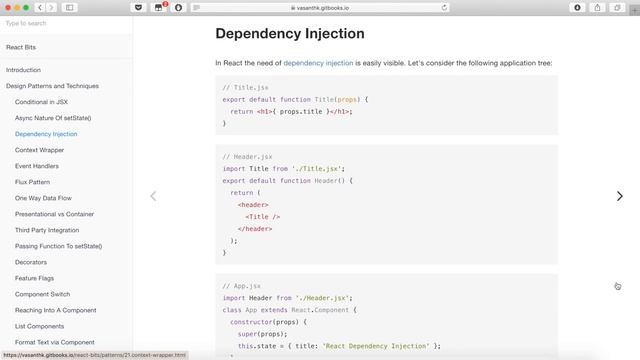The height and width of the screenshot is (360, 640).
Task: Focus the Type to search field
Action: pyautogui.click(x=65, y=23)
